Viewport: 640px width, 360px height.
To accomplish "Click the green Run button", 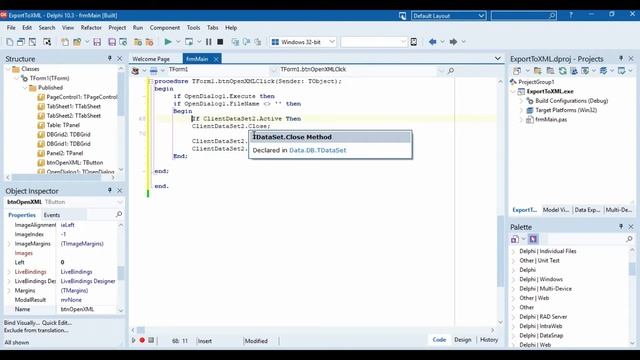I will [x=168, y=42].
